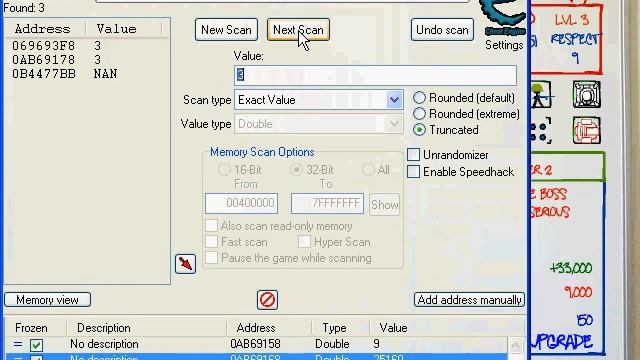The width and height of the screenshot is (640, 360).
Task: Click the red arrow add-to-list icon
Action: click(185, 264)
